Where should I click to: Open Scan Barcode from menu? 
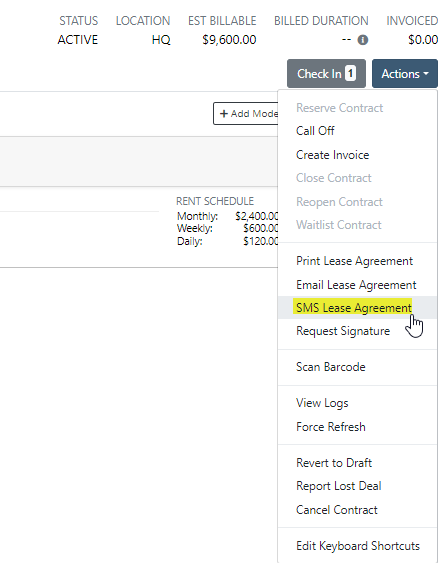point(357,367)
